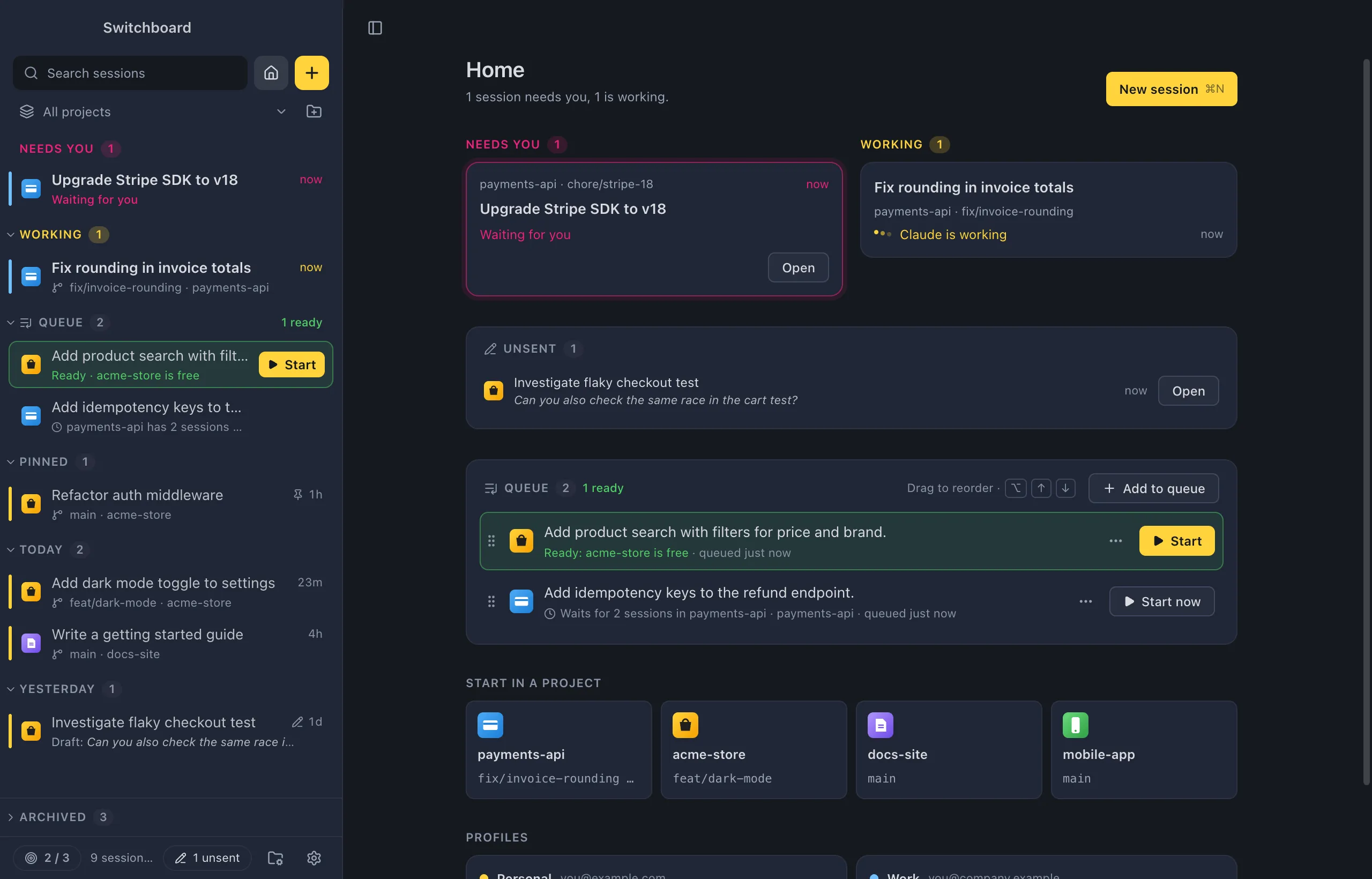Open the acme-store project card

coord(754,750)
